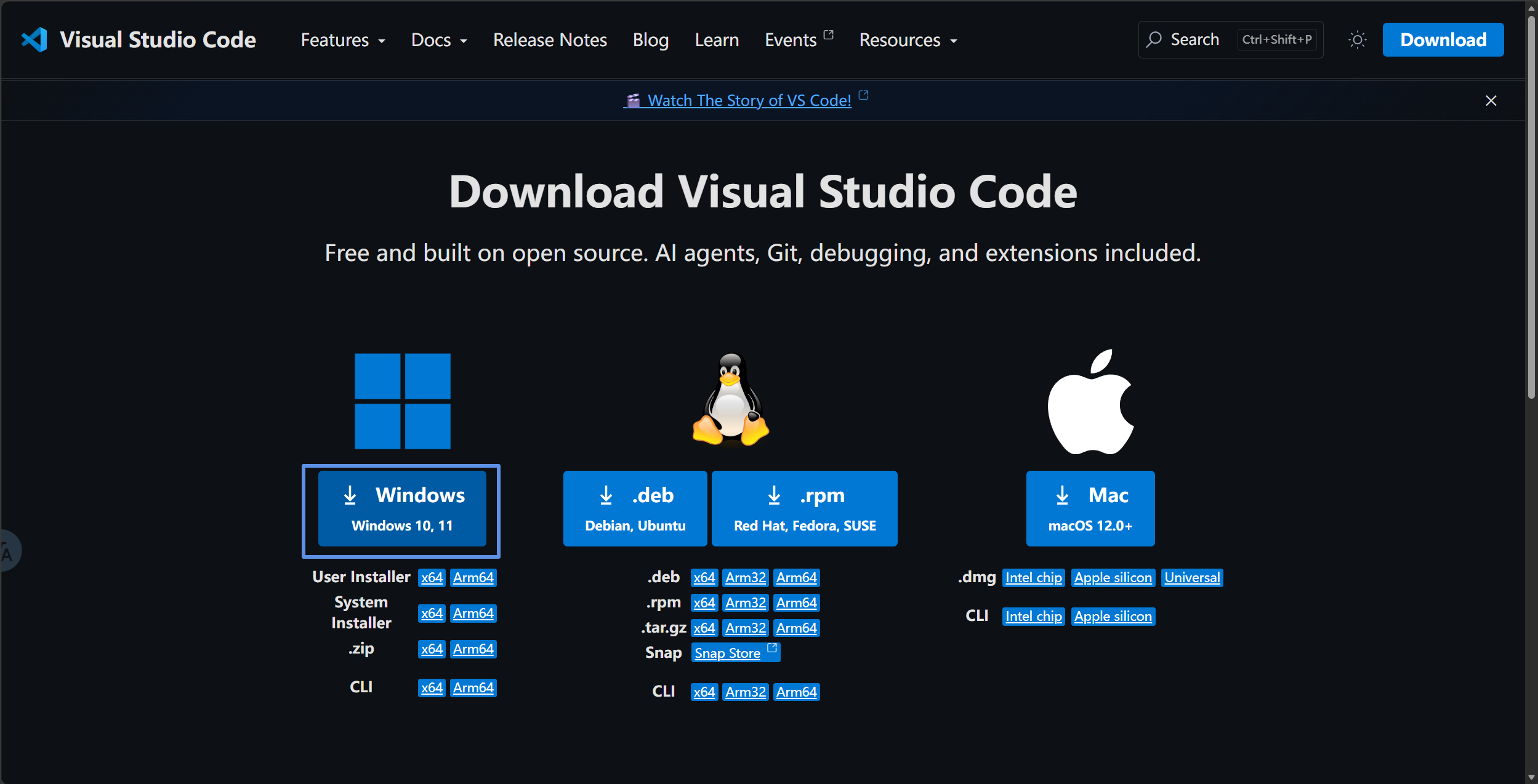
Task: Select Windows .zip Arm64 link
Action: coord(473,649)
